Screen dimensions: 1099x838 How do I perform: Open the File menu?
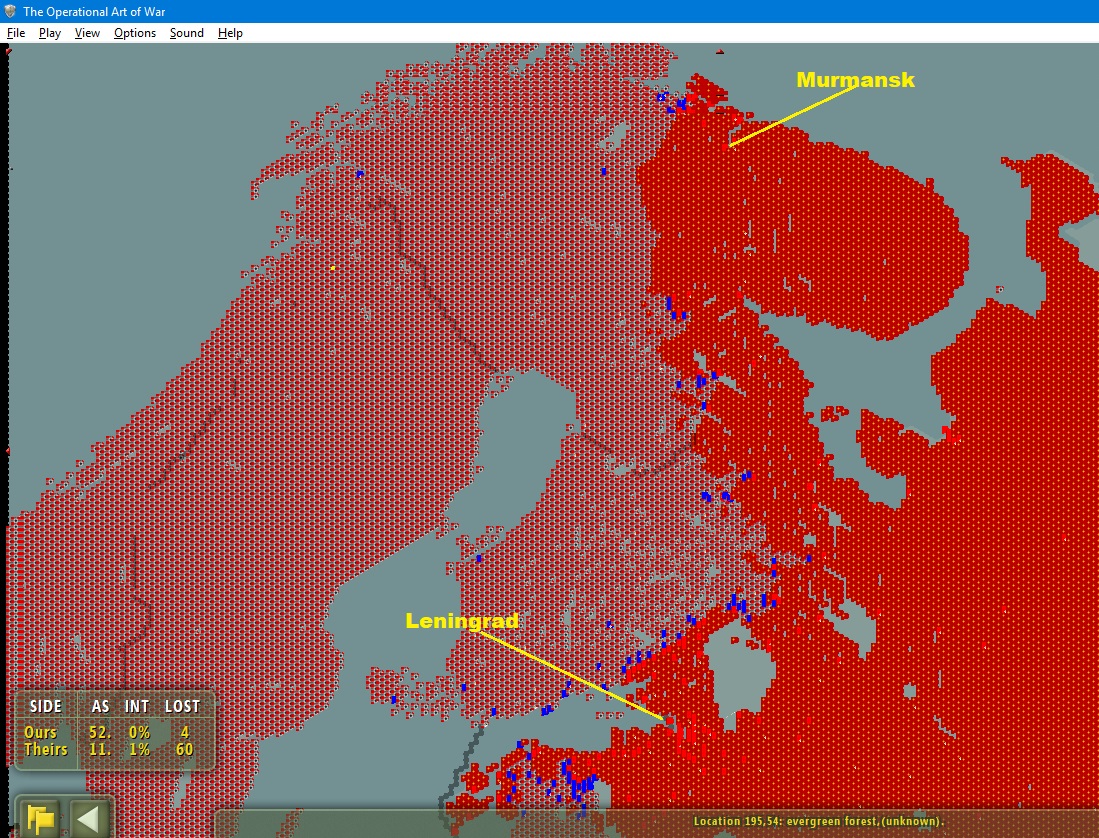point(16,33)
